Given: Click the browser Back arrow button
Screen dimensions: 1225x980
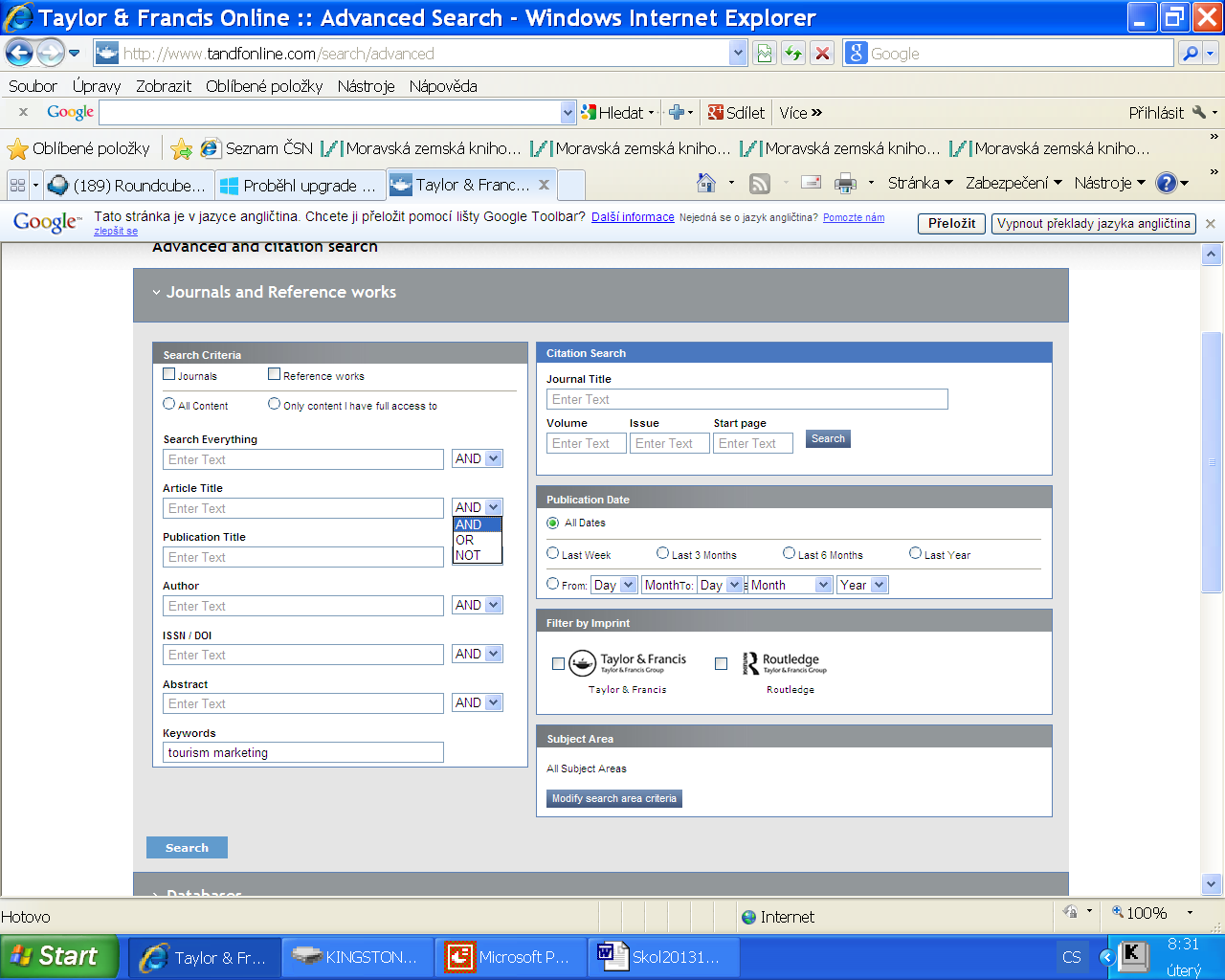Looking at the screenshot, I should point(20,53).
